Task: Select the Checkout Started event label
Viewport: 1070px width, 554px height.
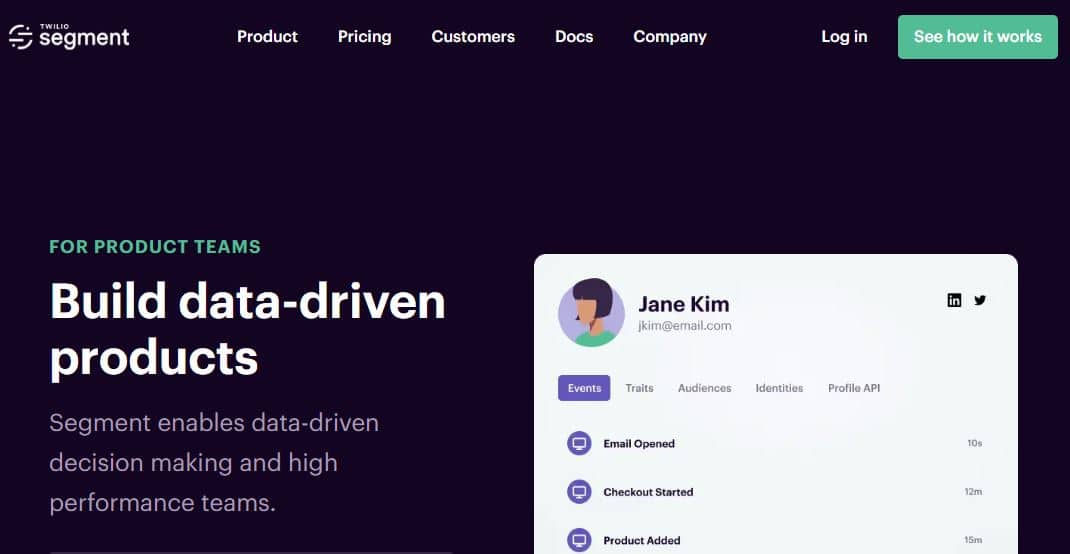Action: 648,492
